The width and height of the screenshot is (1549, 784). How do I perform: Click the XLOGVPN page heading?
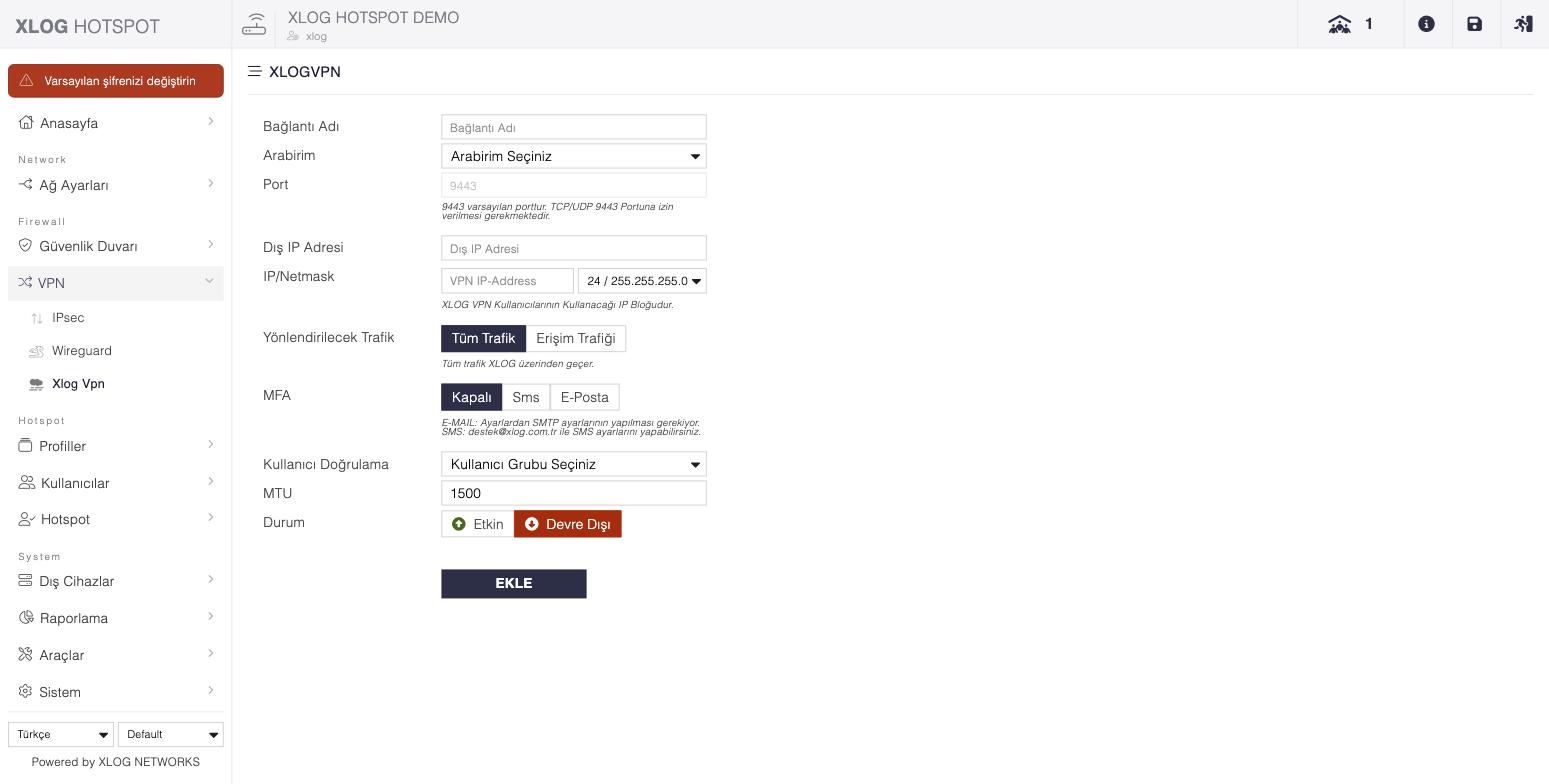click(305, 72)
